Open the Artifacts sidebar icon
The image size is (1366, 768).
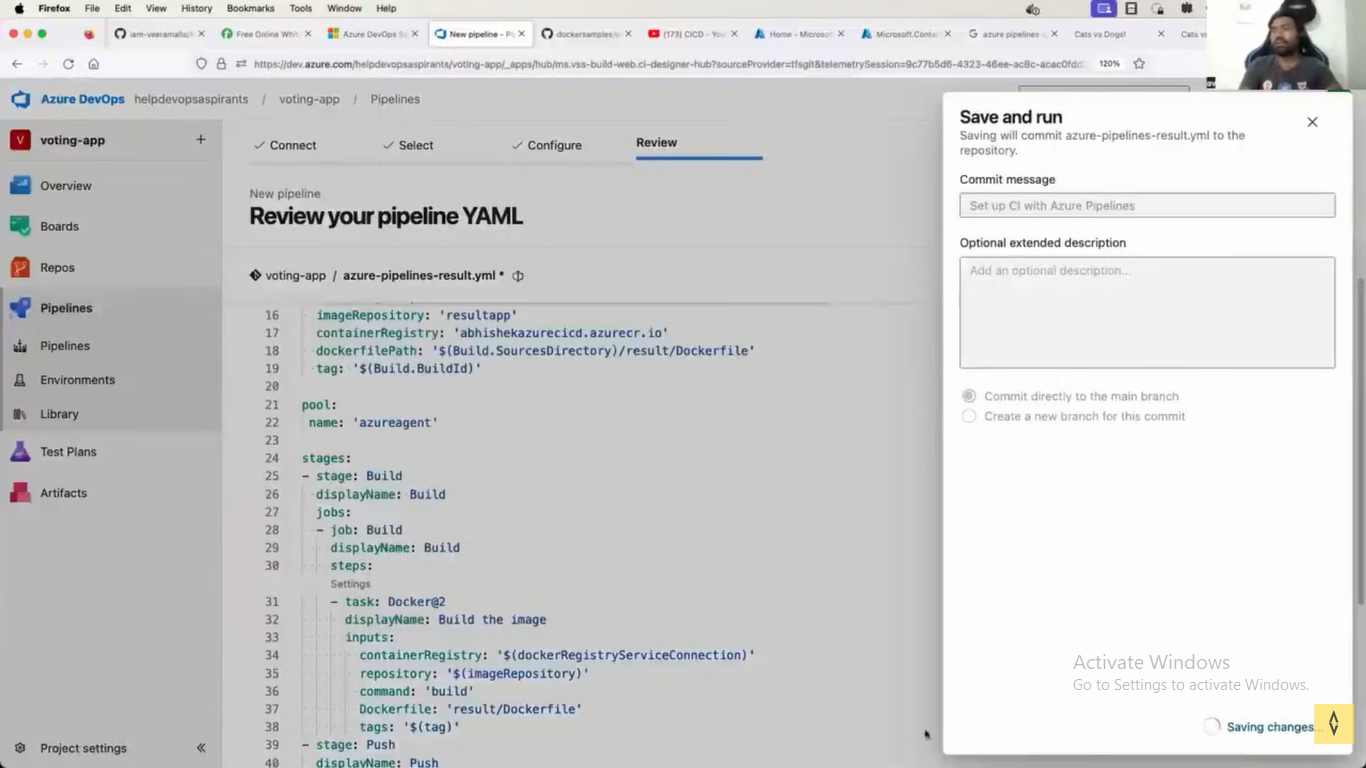tap(20, 493)
